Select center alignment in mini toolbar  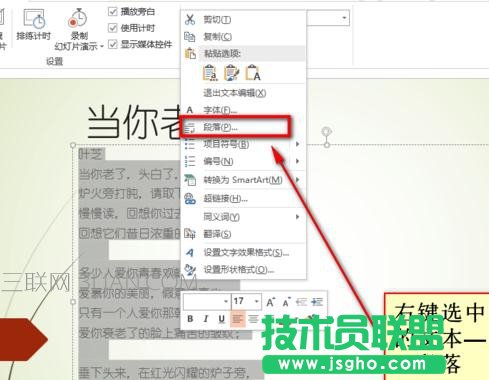point(253,319)
